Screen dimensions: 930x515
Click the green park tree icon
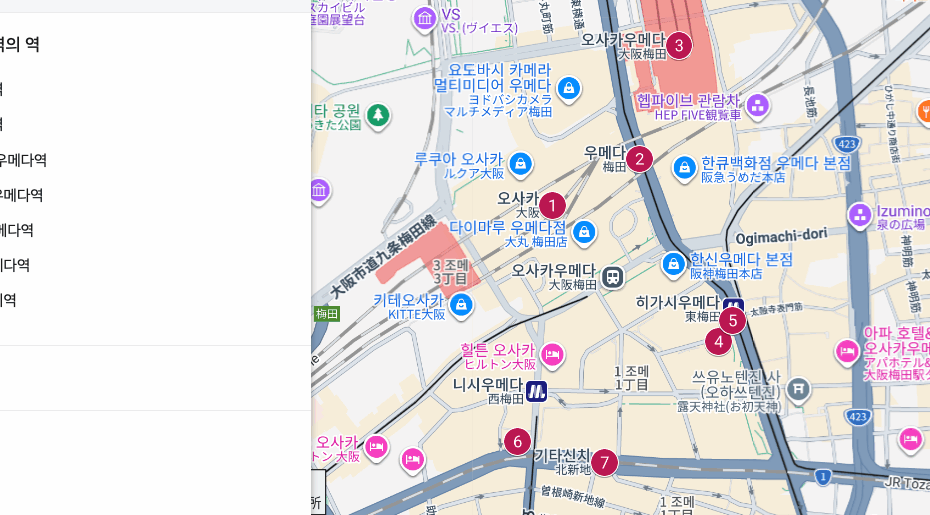[x=377, y=116]
